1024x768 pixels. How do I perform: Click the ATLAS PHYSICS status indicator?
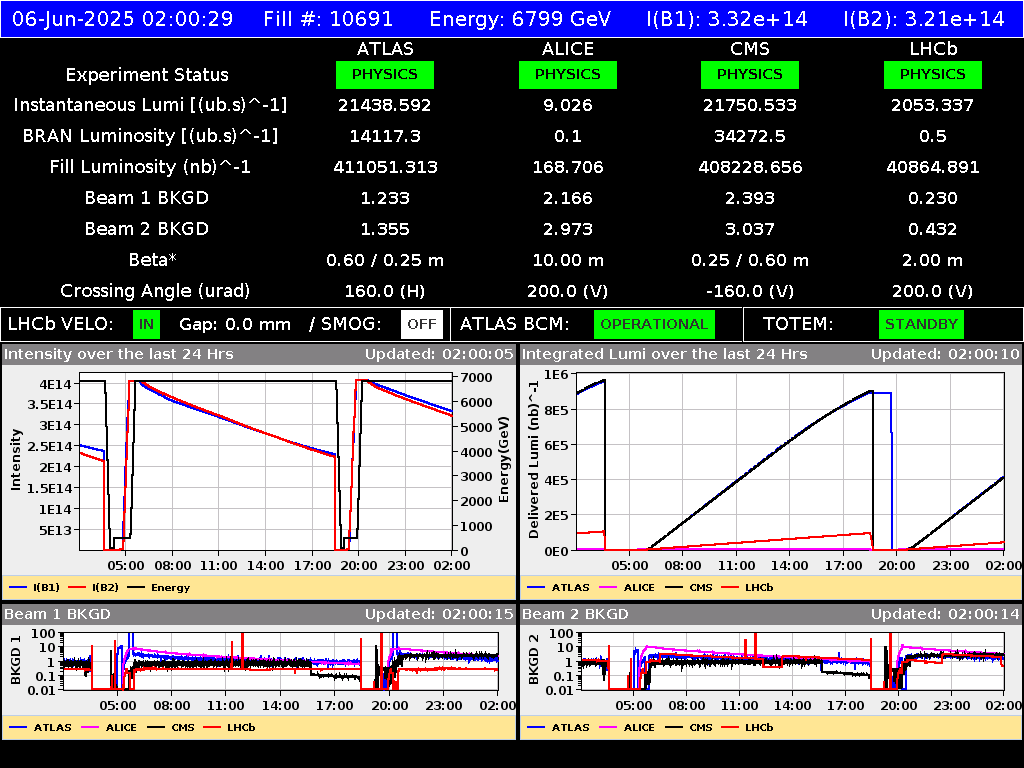tap(385, 74)
